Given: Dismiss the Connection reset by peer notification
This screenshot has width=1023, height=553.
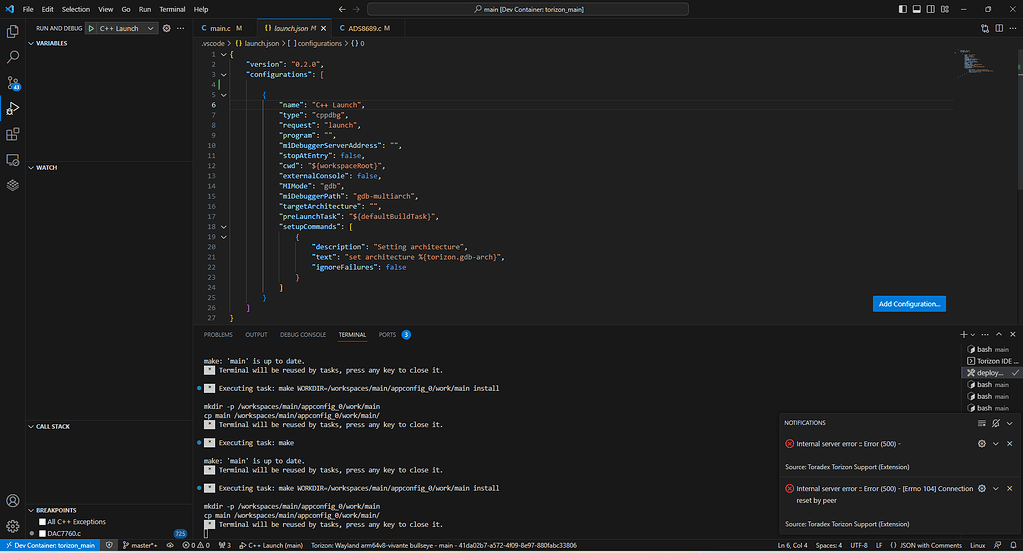Looking at the screenshot, I should coord(1009,488).
